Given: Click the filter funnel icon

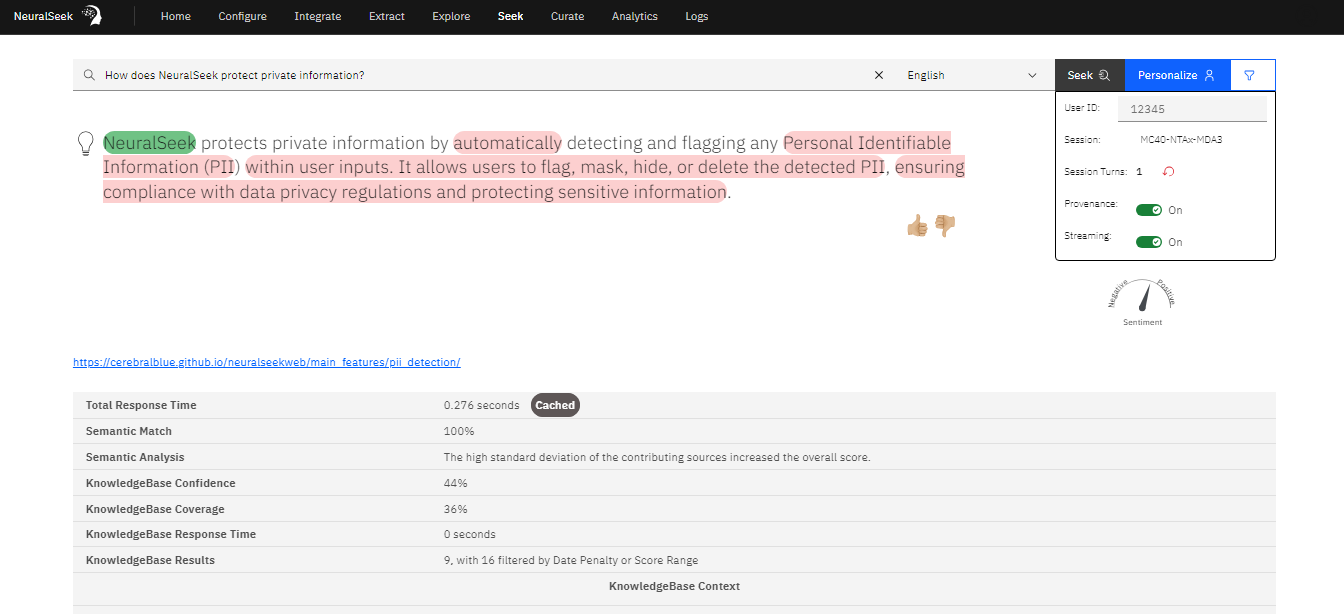Looking at the screenshot, I should (1249, 75).
